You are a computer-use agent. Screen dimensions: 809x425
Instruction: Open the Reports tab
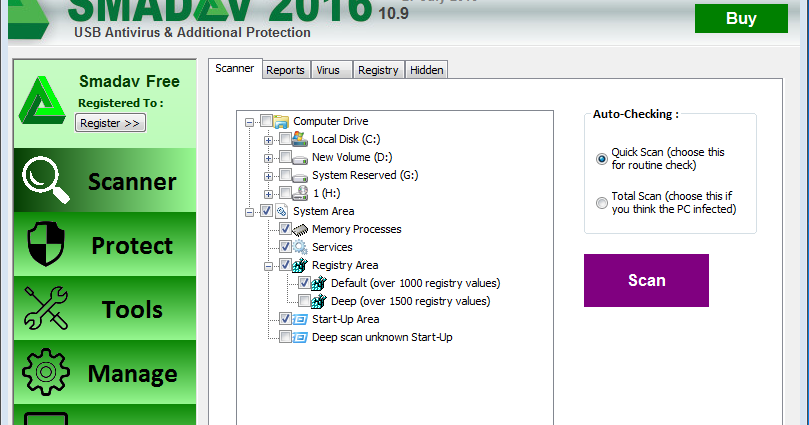(x=285, y=70)
